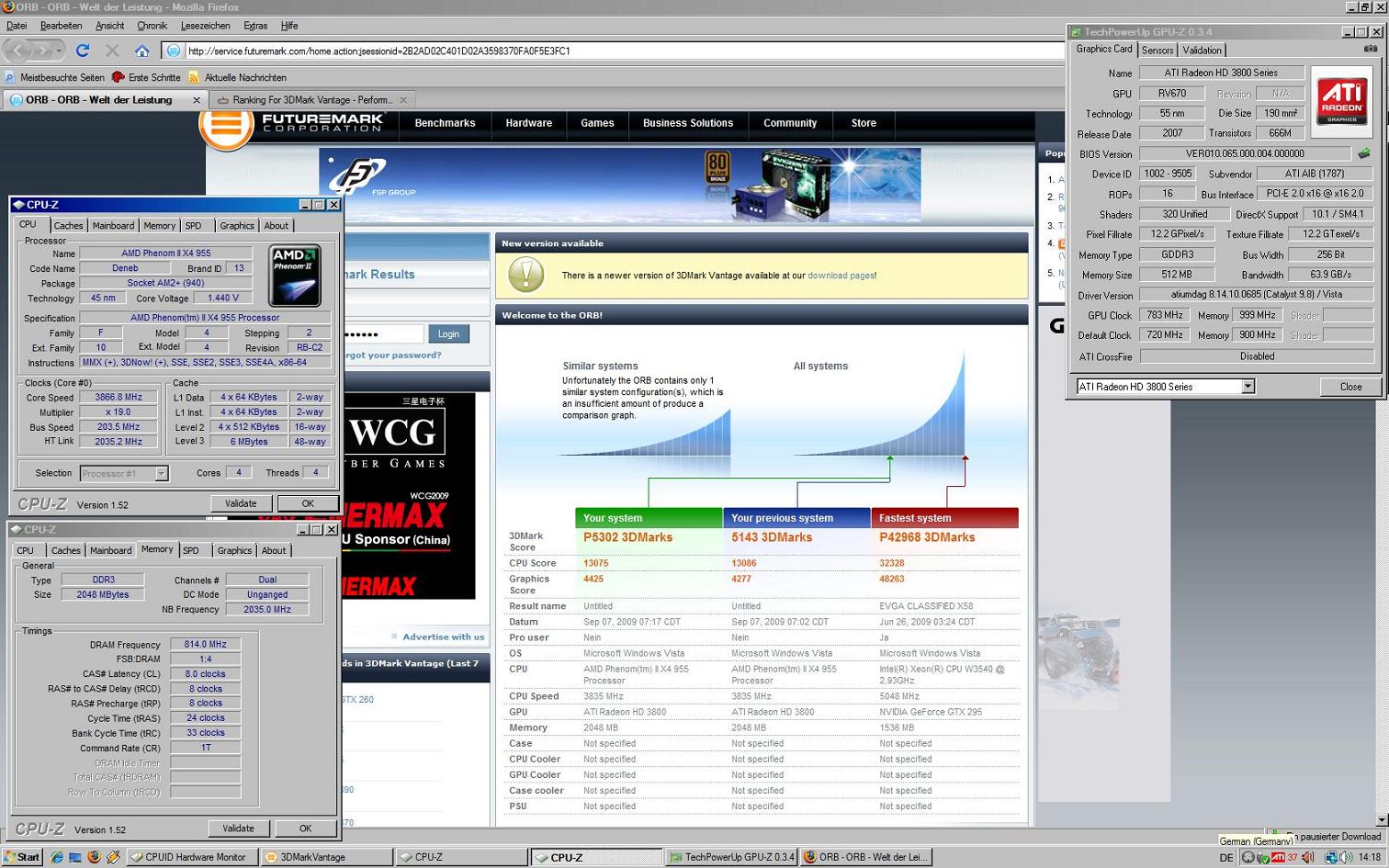Viewport: 1389px width, 868px height.
Task: Switch to 3DMarkVantage taskbar button
Action: tap(326, 857)
